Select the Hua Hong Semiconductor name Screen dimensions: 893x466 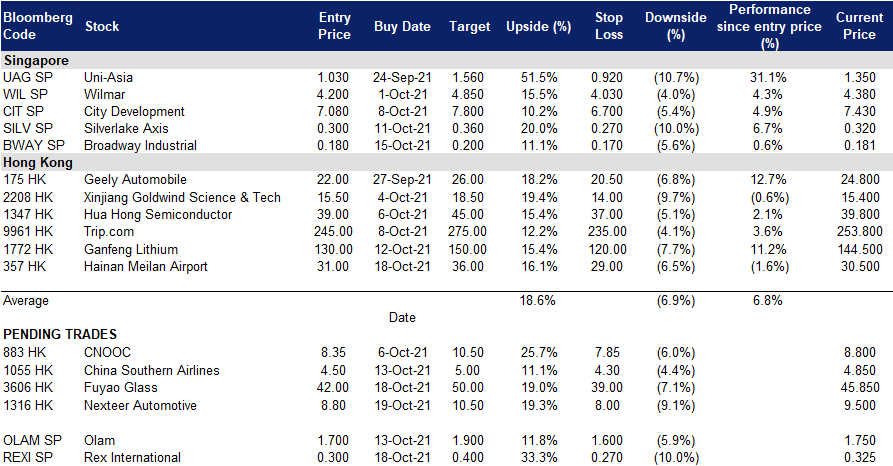158,215
